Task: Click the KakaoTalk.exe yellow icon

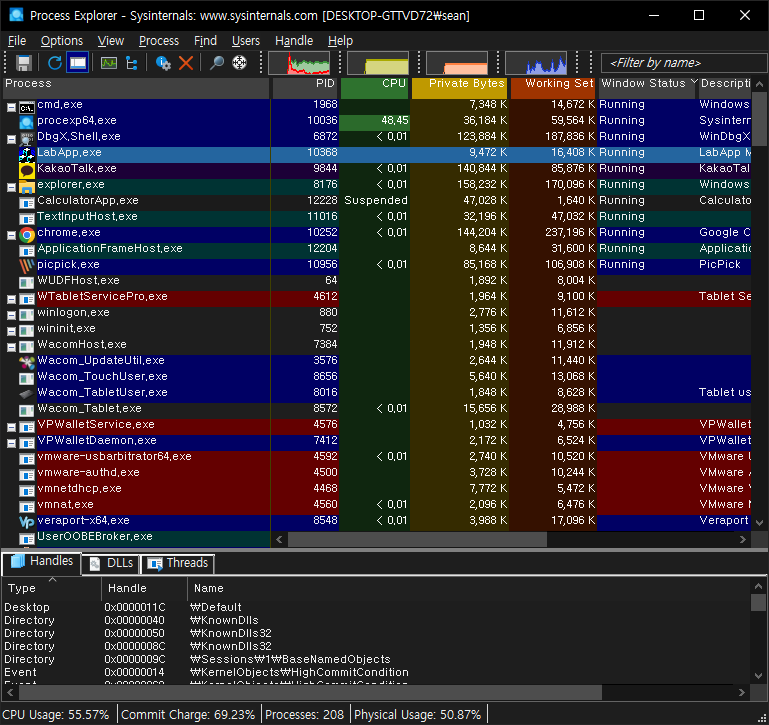Action: (x=26, y=170)
